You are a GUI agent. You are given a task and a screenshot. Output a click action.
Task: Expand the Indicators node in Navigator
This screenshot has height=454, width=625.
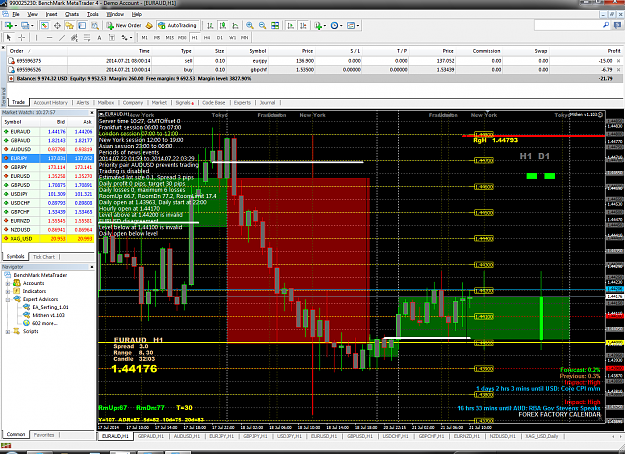8,291
